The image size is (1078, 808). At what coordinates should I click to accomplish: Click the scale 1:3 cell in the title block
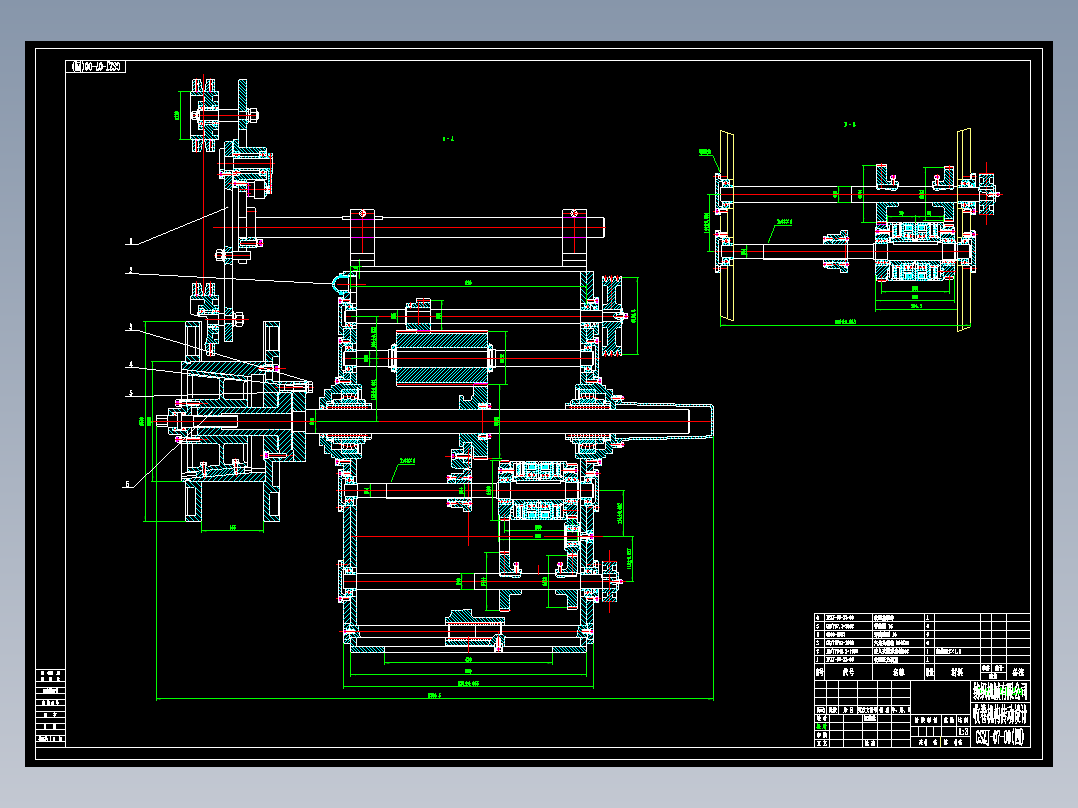click(x=963, y=732)
